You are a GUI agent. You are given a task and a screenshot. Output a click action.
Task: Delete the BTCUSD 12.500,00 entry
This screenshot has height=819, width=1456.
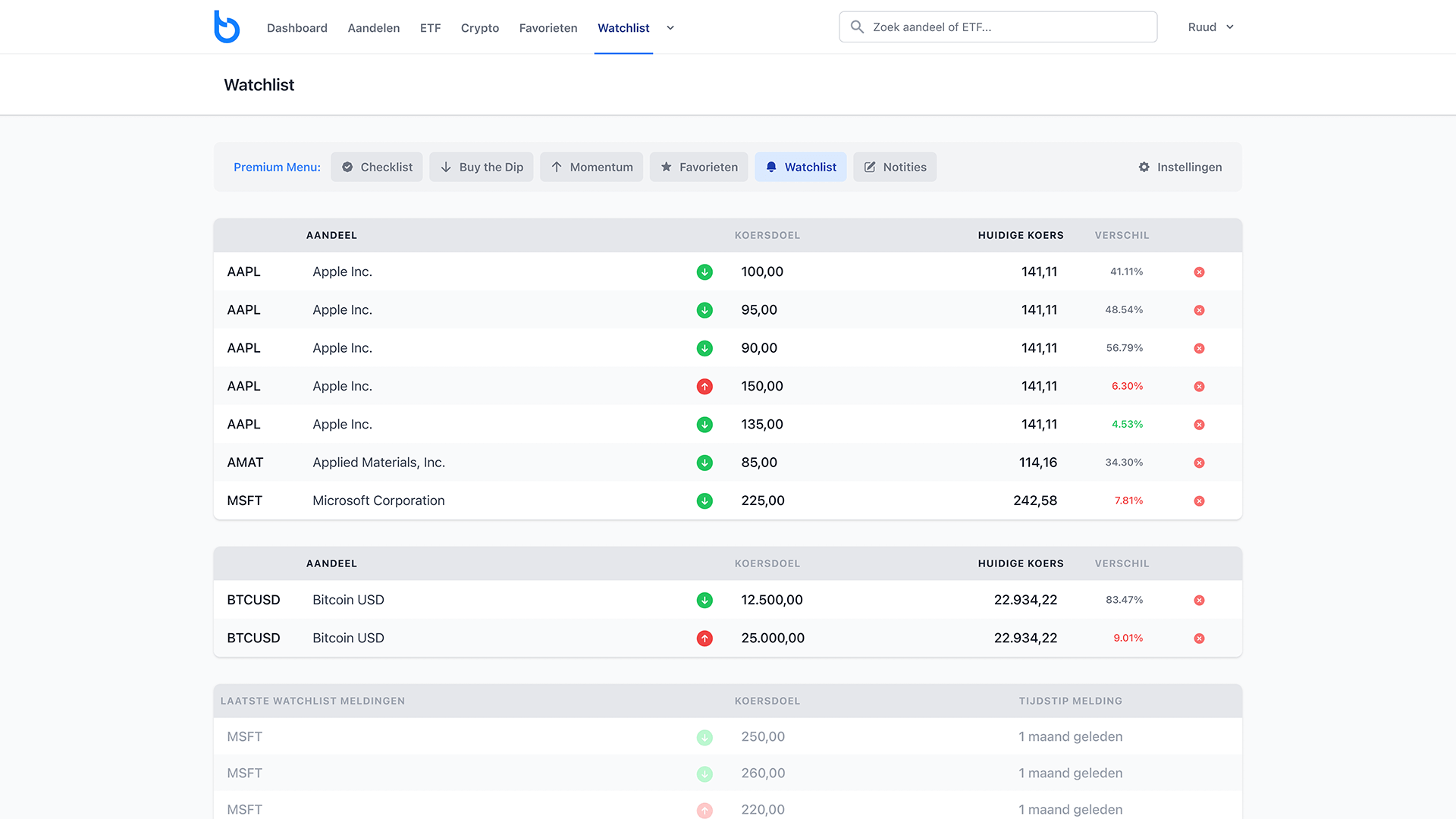tap(1199, 601)
